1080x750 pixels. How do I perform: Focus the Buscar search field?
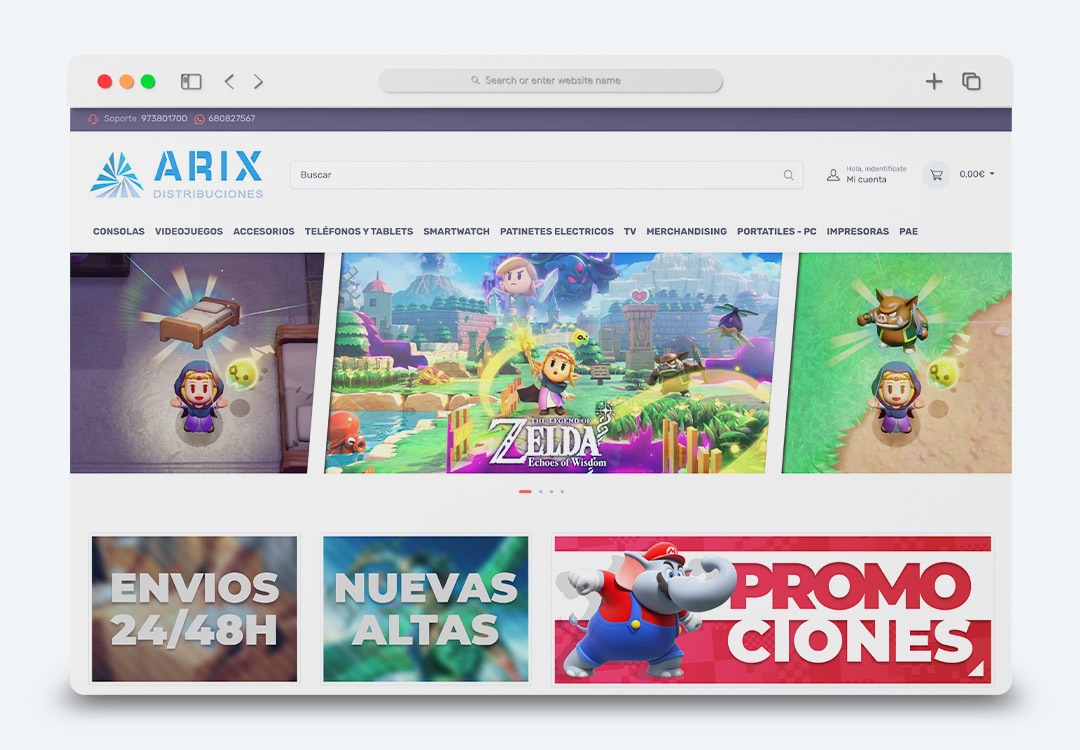[546, 175]
